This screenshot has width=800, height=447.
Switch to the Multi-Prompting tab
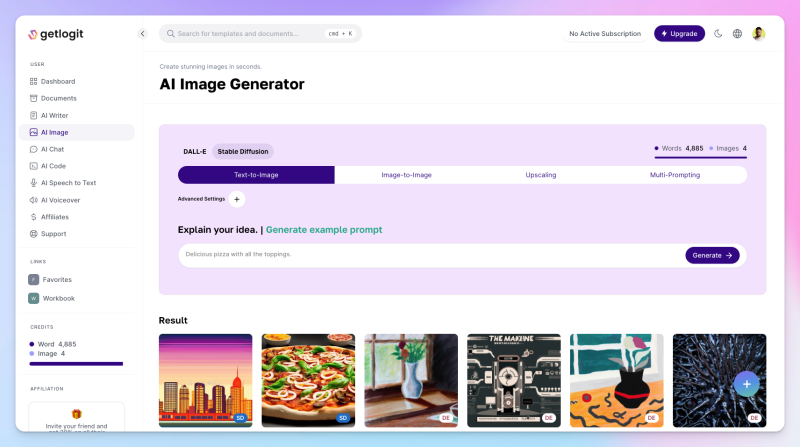(675, 175)
